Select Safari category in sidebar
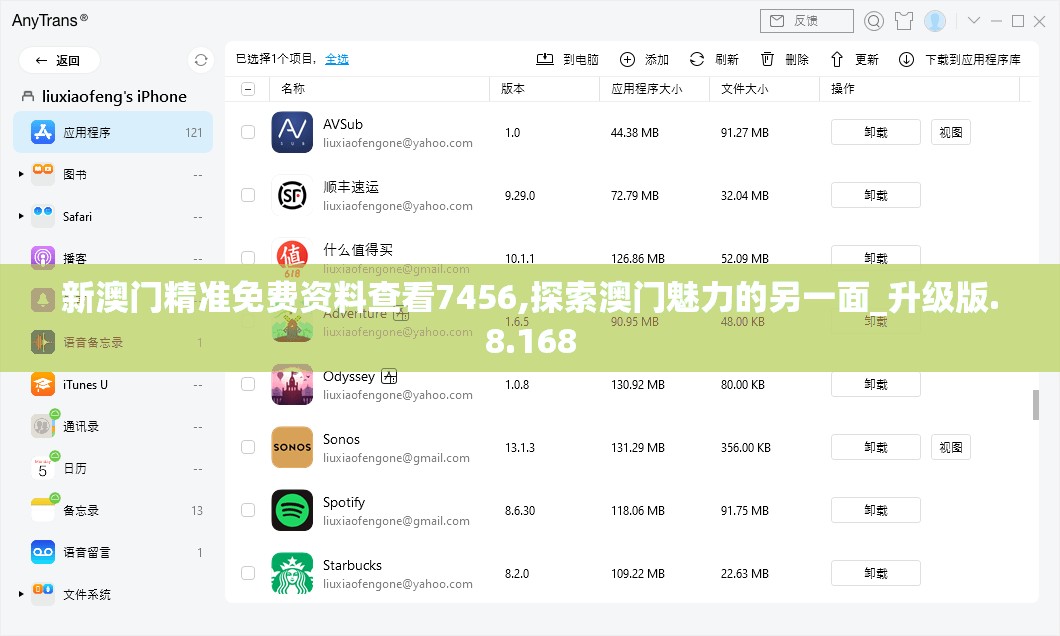The width and height of the screenshot is (1060, 636). (x=113, y=216)
